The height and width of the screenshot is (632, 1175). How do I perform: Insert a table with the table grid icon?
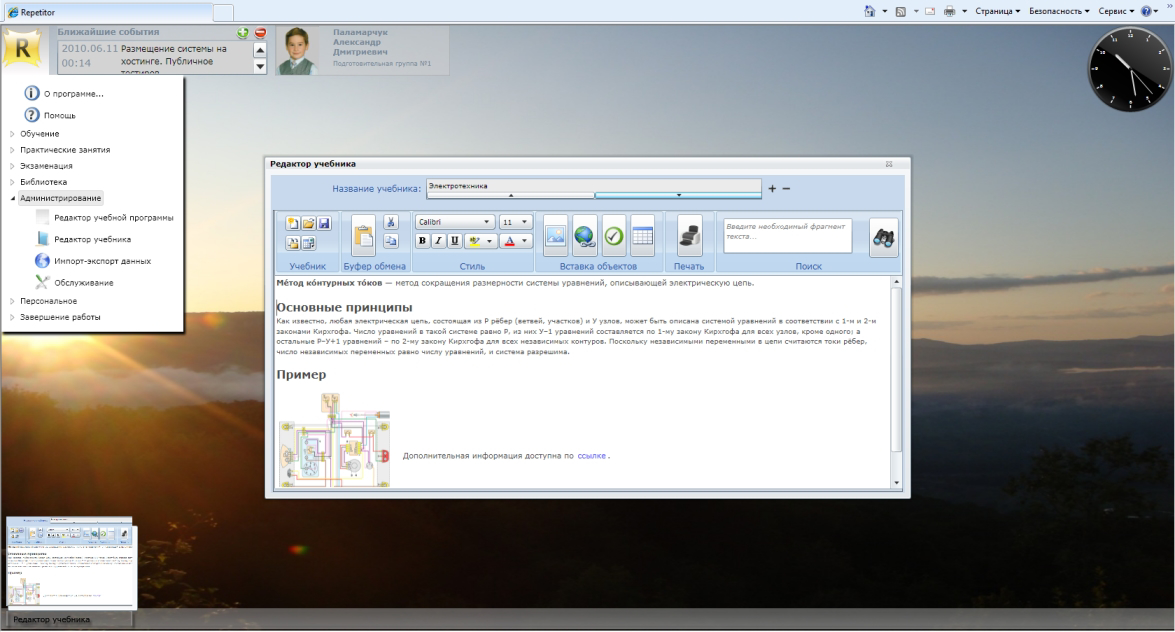(x=643, y=236)
